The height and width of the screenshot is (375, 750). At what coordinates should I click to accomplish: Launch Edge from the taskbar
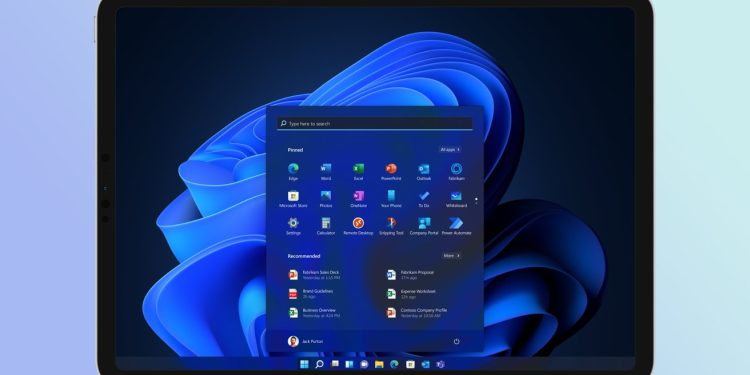point(395,364)
